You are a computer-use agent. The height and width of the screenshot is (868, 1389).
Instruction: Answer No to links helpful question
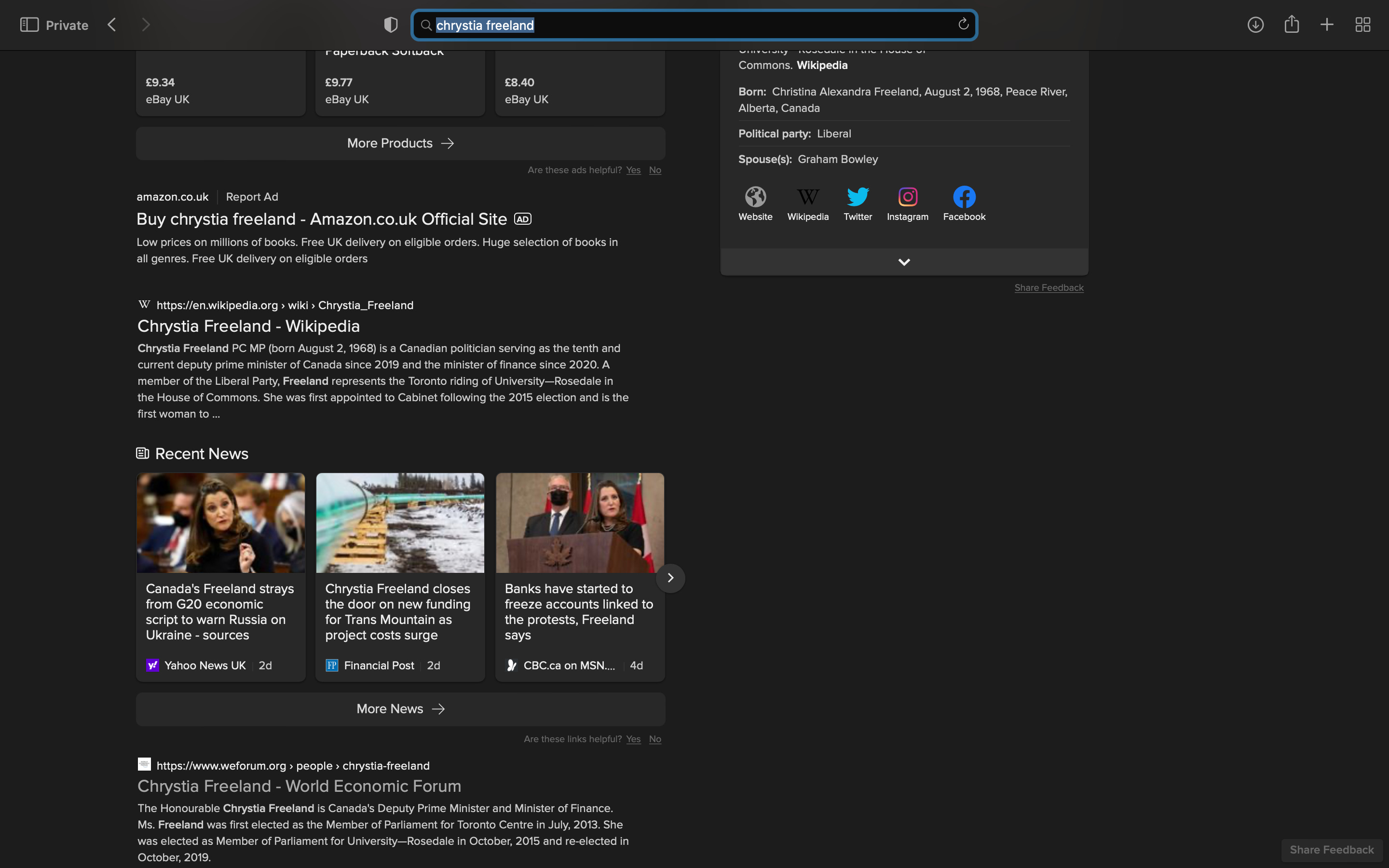pyautogui.click(x=655, y=739)
